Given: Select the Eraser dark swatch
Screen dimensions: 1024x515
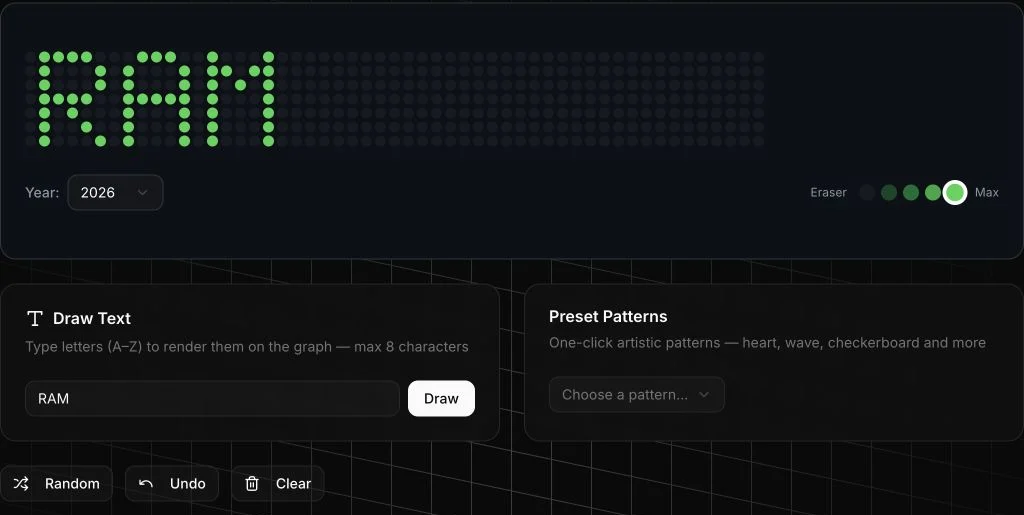Looking at the screenshot, I should 867,193.
